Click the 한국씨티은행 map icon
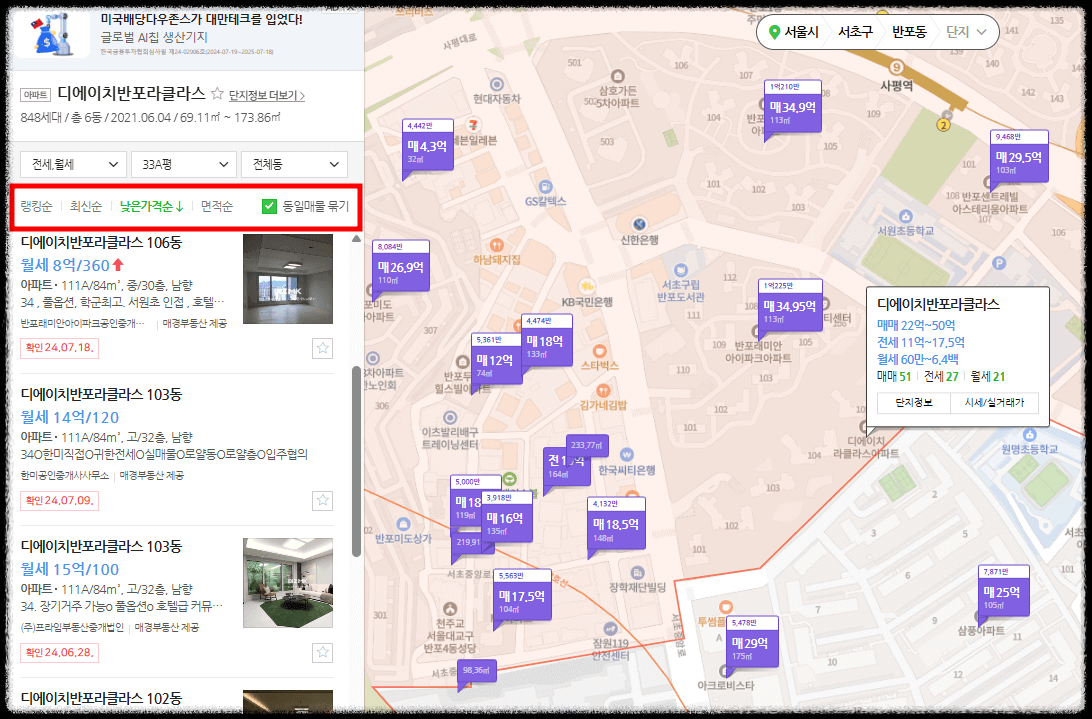Viewport: 1092px width, 719px height. click(627, 455)
